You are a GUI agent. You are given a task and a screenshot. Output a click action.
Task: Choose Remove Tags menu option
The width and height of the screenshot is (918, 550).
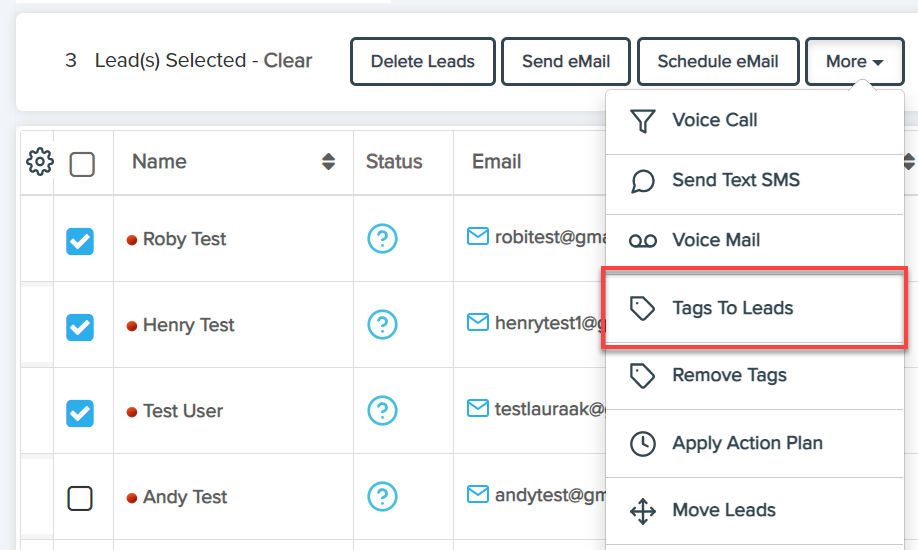pos(728,376)
